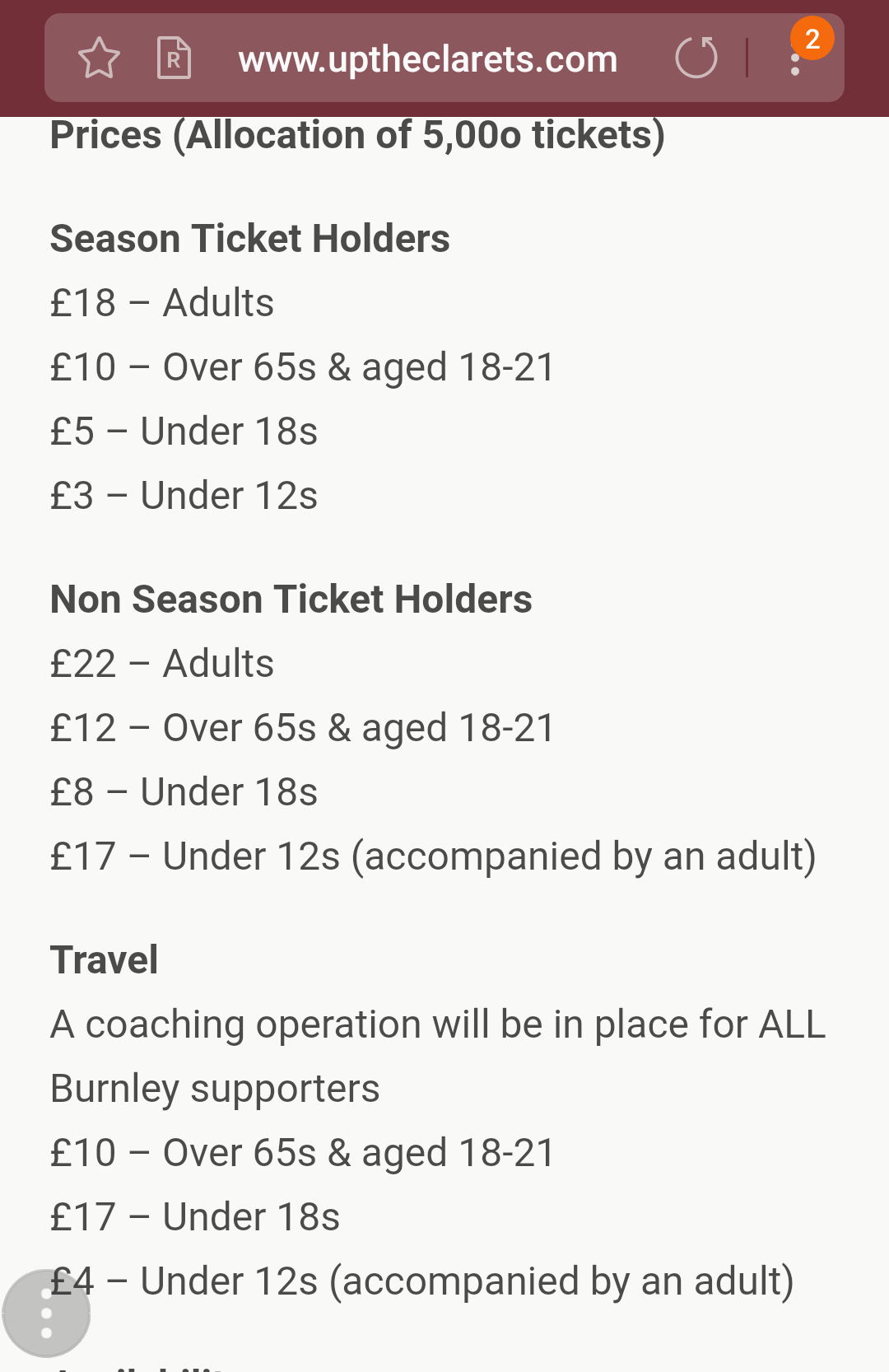The height and width of the screenshot is (1372, 889).
Task: Tap the orange notification badge showing 2
Action: [812, 38]
